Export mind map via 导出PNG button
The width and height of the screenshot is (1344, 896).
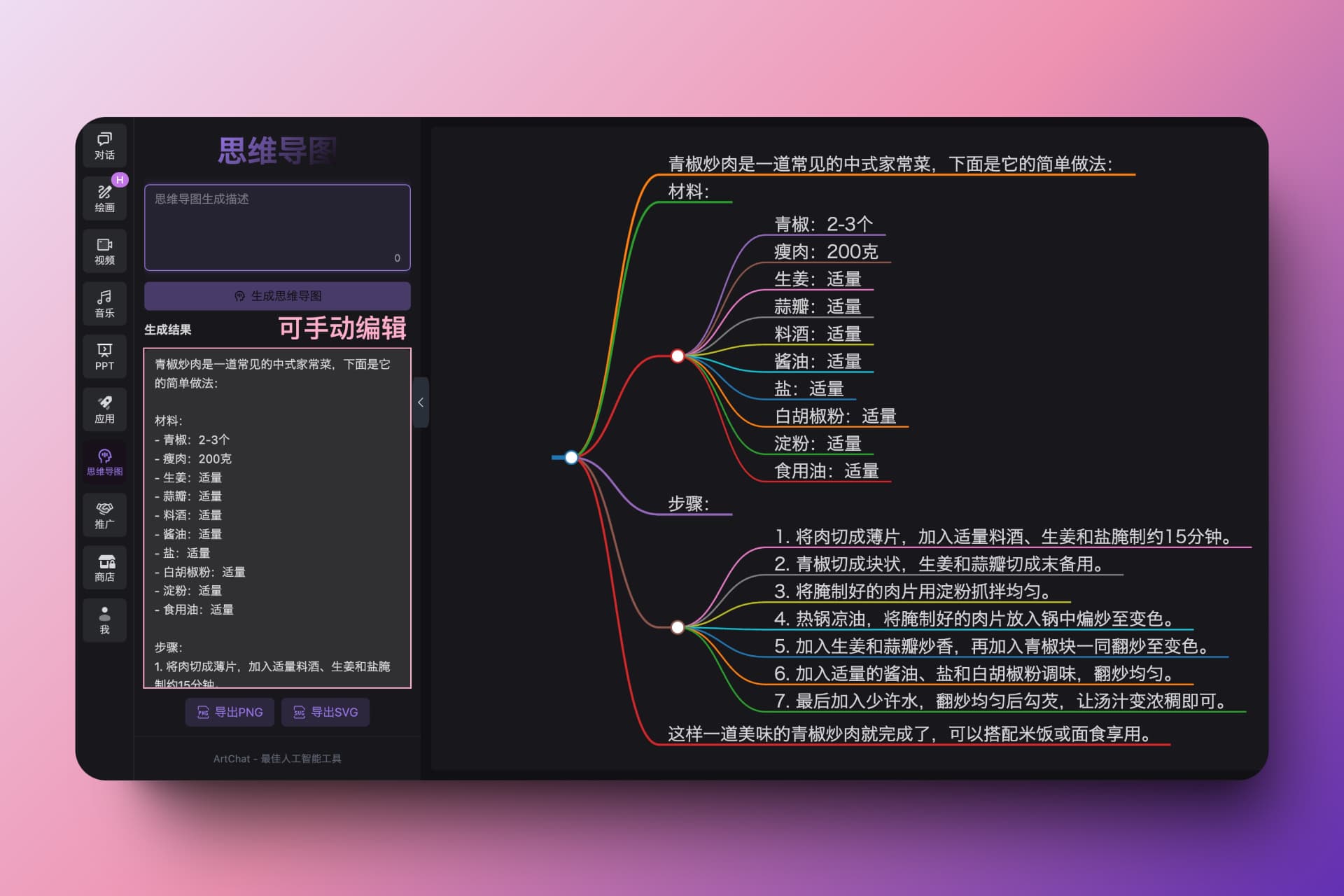pos(230,712)
